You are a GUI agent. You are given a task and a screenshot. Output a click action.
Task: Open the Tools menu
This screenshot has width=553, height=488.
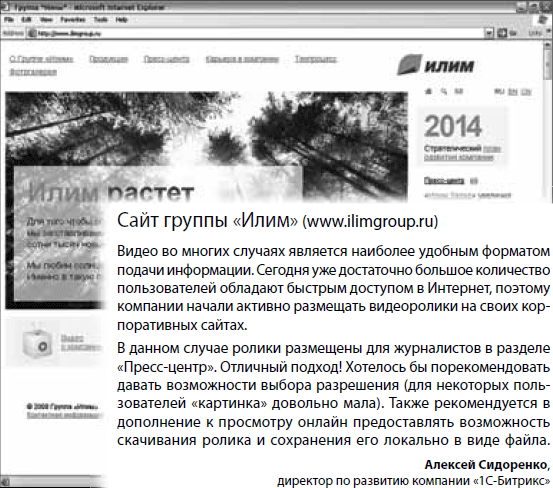click(x=101, y=20)
